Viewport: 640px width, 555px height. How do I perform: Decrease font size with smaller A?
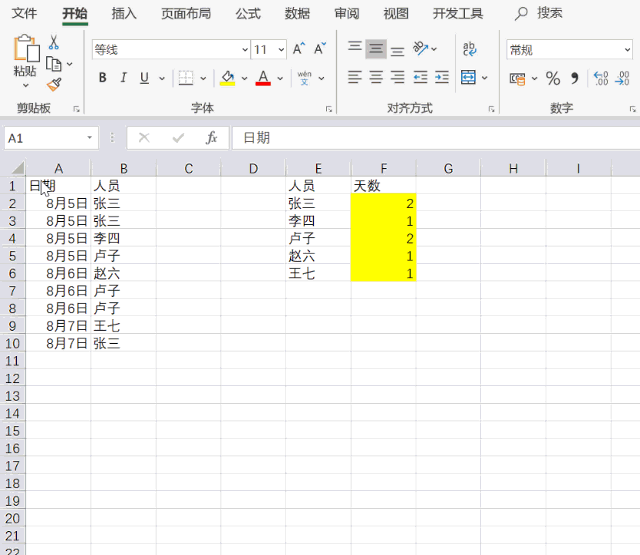tap(320, 49)
